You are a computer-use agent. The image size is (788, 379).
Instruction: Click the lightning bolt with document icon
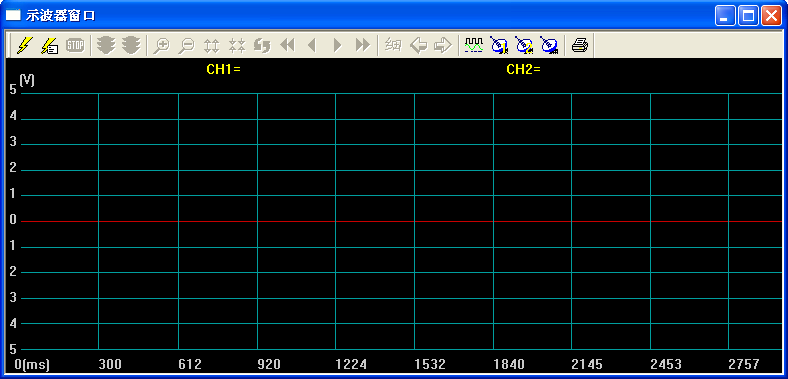(x=49, y=46)
